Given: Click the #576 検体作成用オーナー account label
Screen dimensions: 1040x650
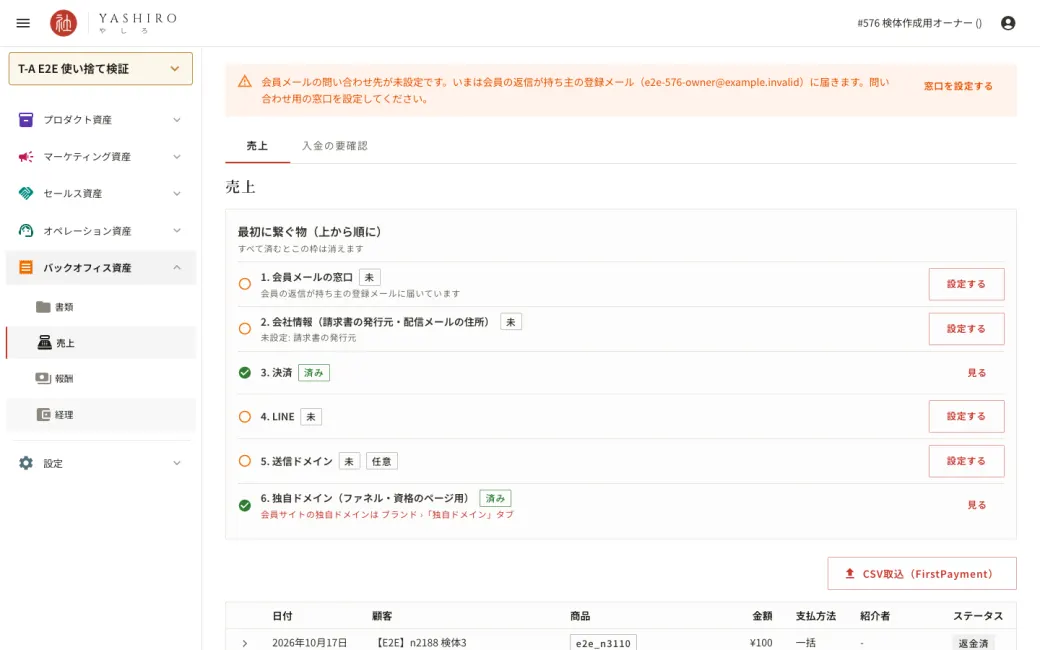Looking at the screenshot, I should click(919, 23).
